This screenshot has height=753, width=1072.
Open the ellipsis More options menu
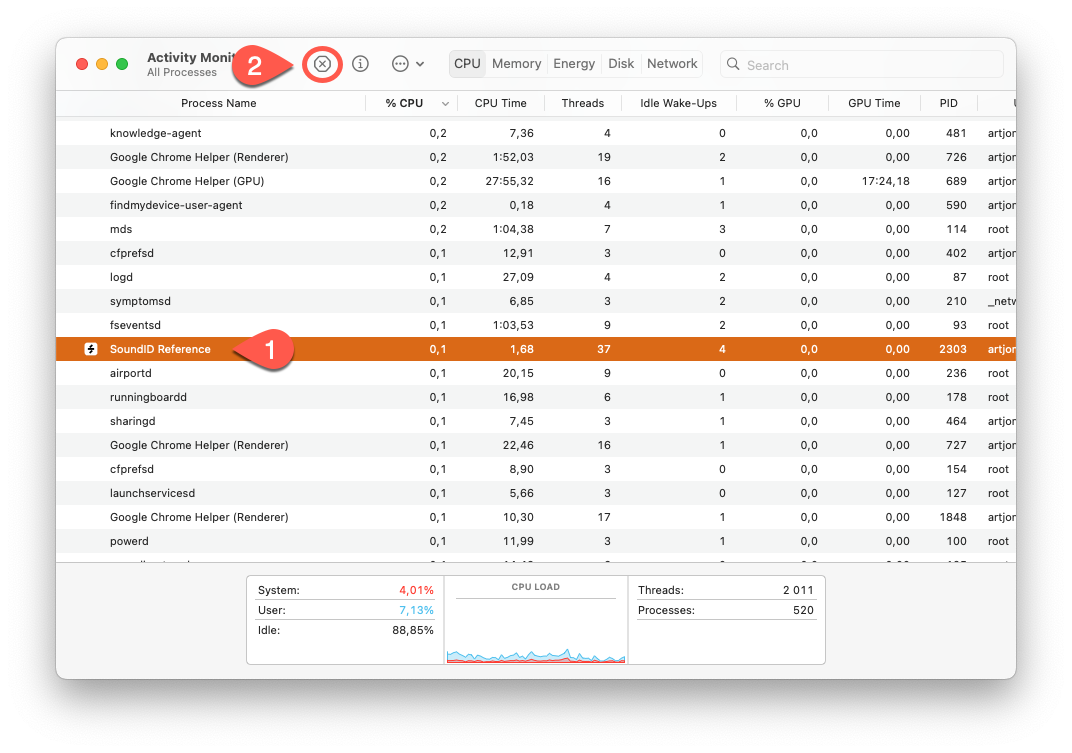coord(408,64)
